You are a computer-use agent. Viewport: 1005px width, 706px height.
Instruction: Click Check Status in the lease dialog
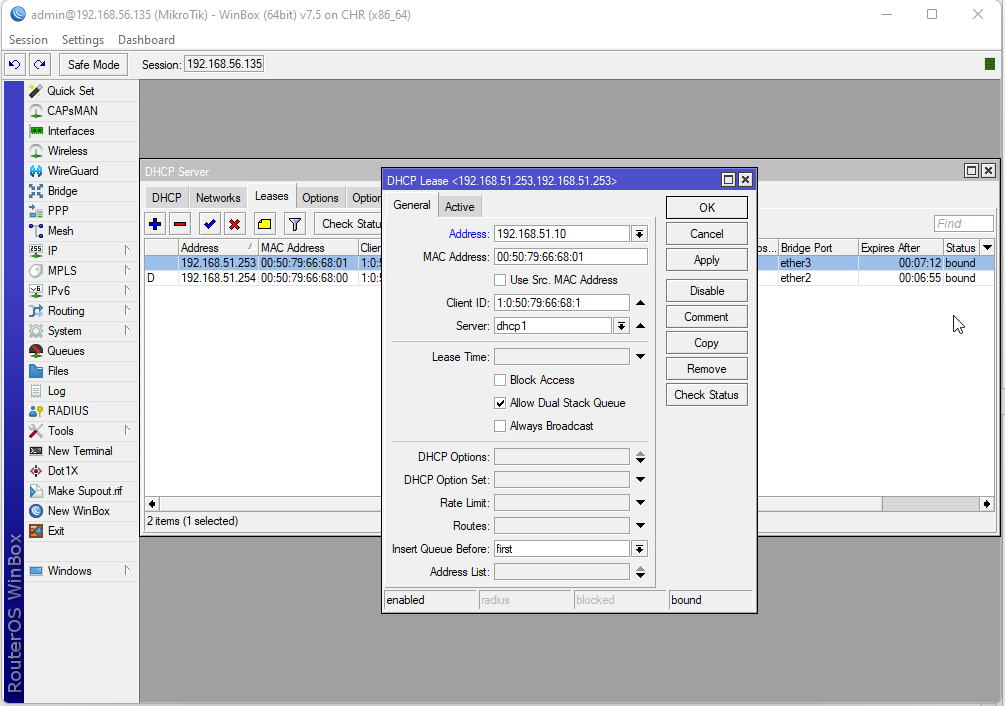coord(706,394)
